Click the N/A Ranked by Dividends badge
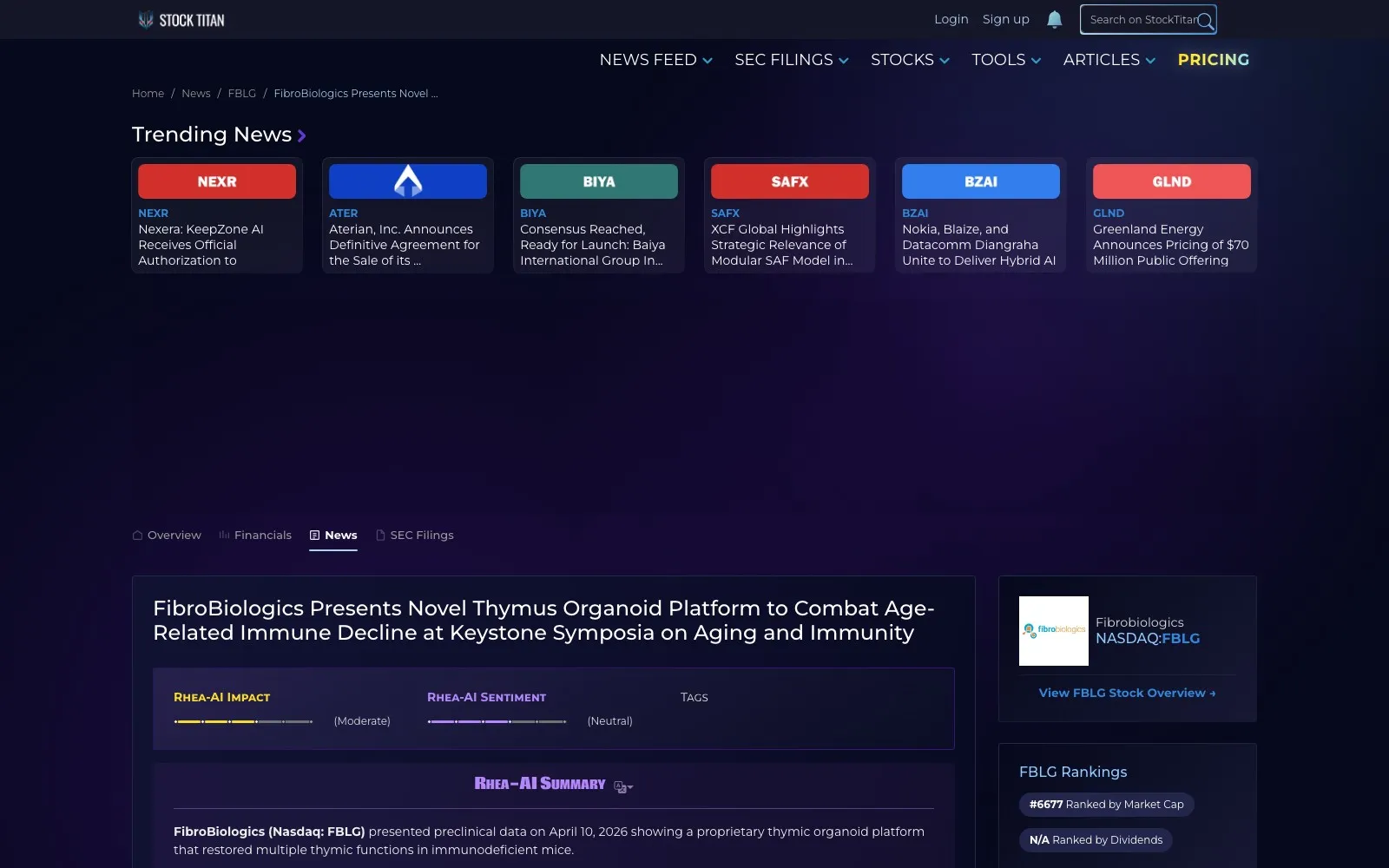This screenshot has height=868, width=1389. 1096,840
